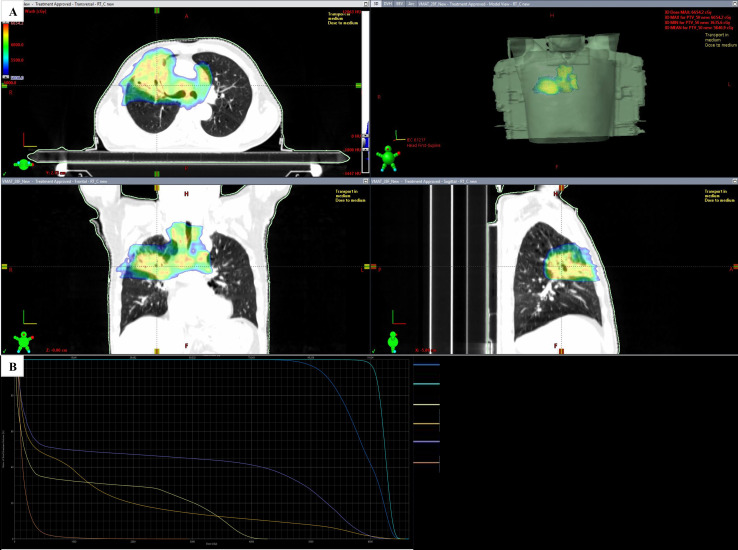
Task: Click patient orientation figure in Sagittal view
Action: tap(393, 342)
